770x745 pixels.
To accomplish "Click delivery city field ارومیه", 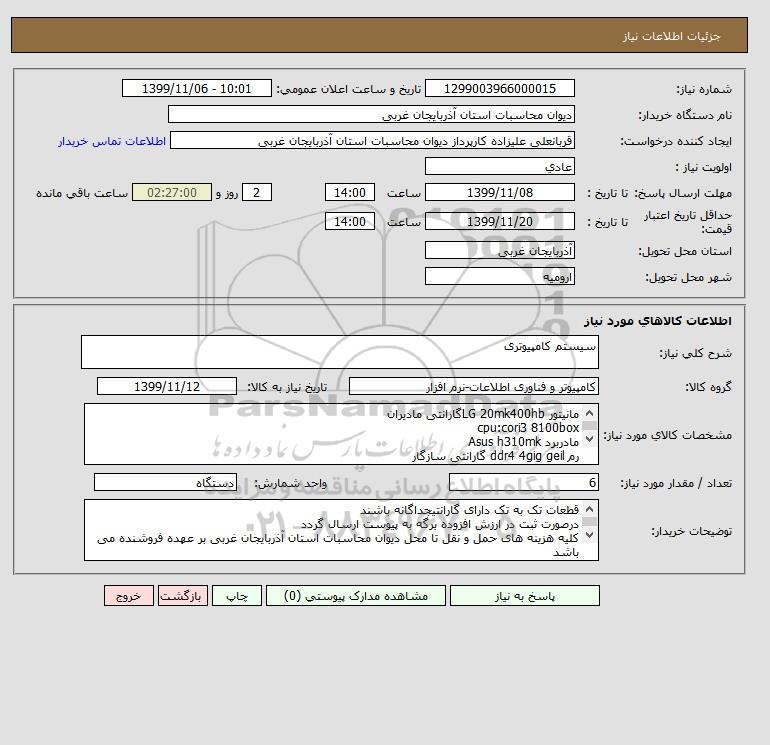I will [x=499, y=276].
